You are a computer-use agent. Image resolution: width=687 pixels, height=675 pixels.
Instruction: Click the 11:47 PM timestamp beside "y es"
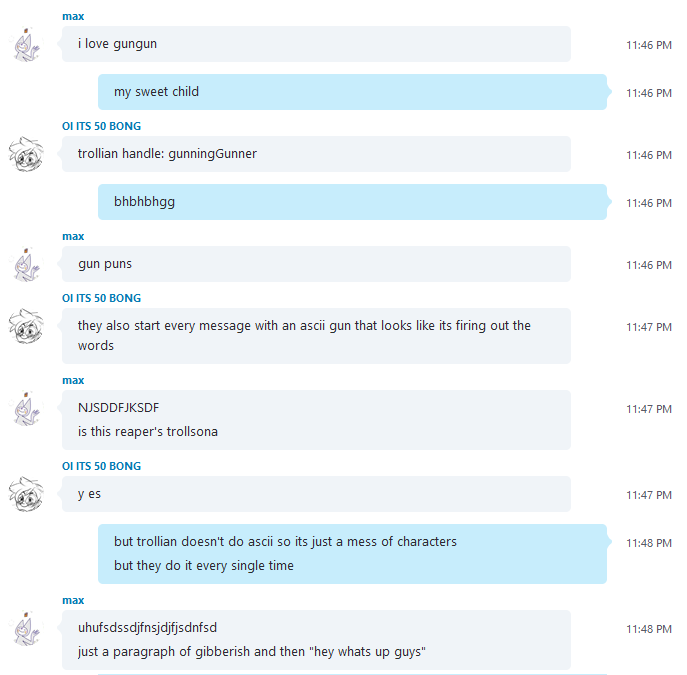pos(649,495)
